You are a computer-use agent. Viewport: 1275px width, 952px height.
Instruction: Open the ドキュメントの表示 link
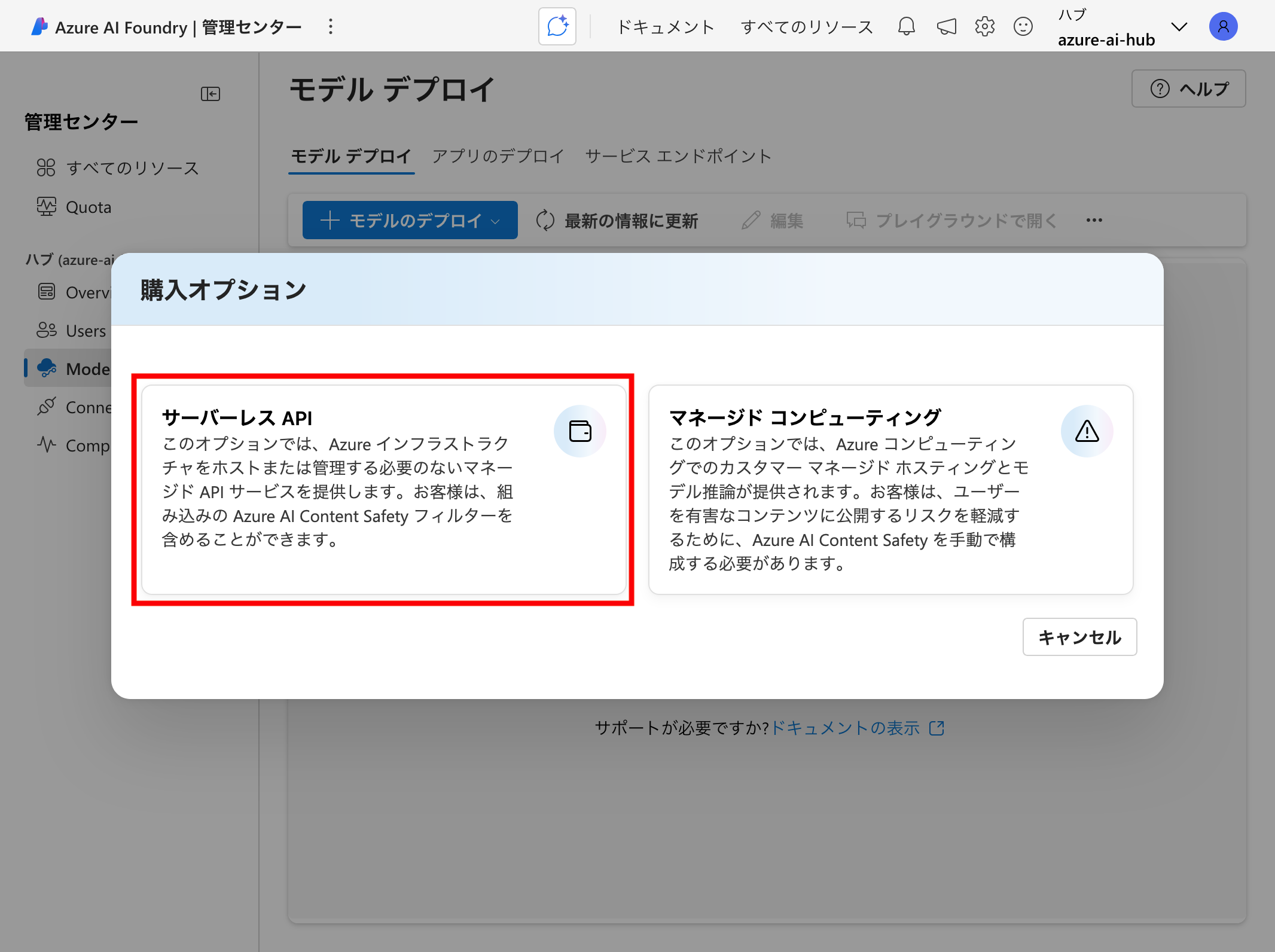coord(846,728)
